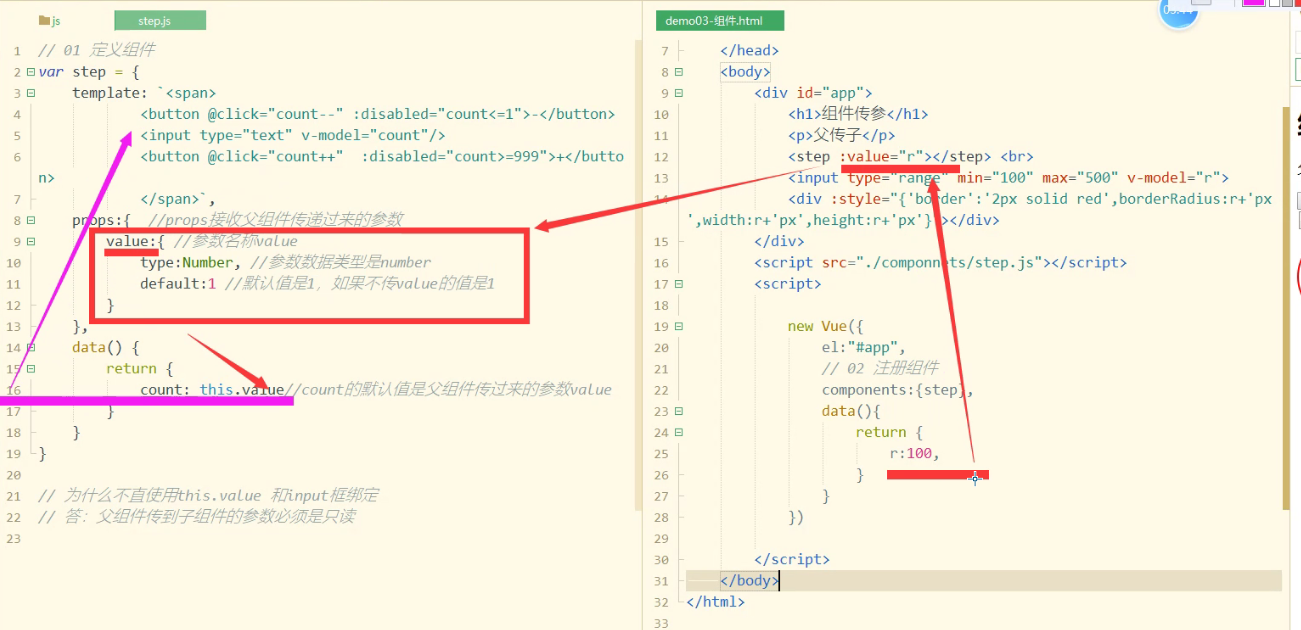The image size is (1301, 630).
Task: Click the highlighted '</body>' on line 31
Action: 749,581
